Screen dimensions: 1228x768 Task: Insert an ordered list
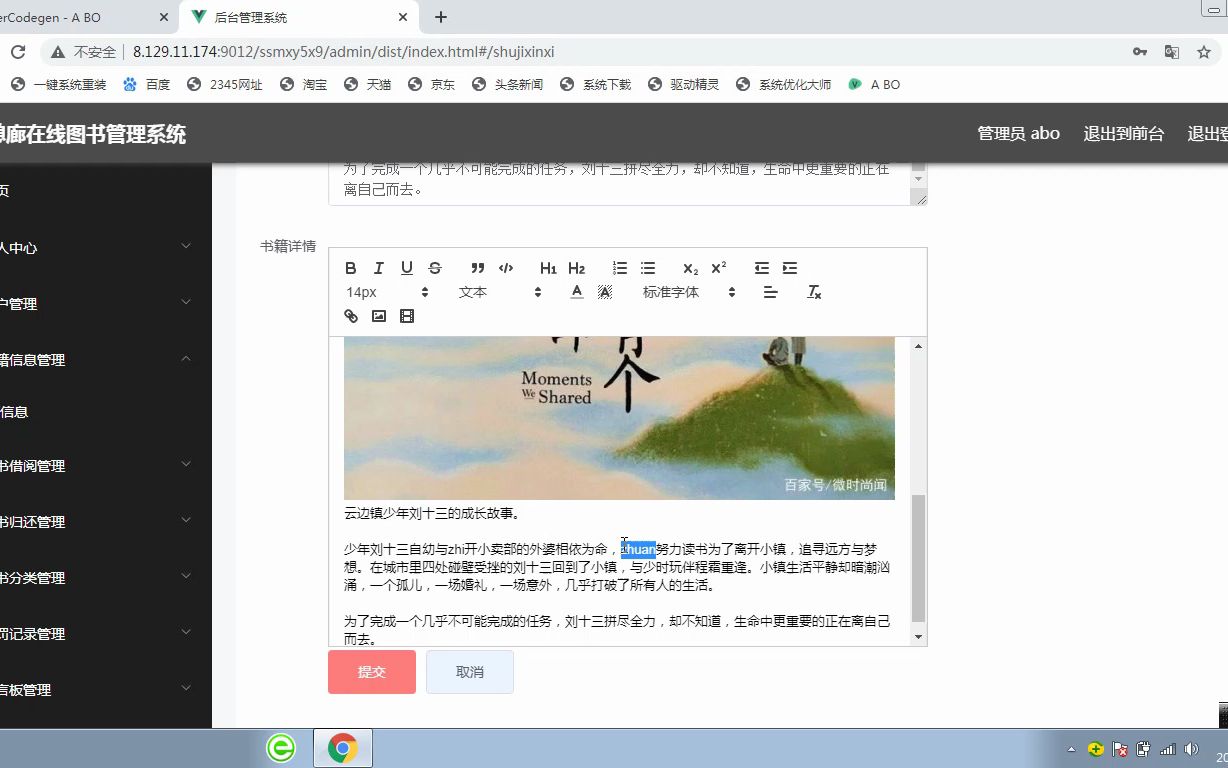(619, 267)
